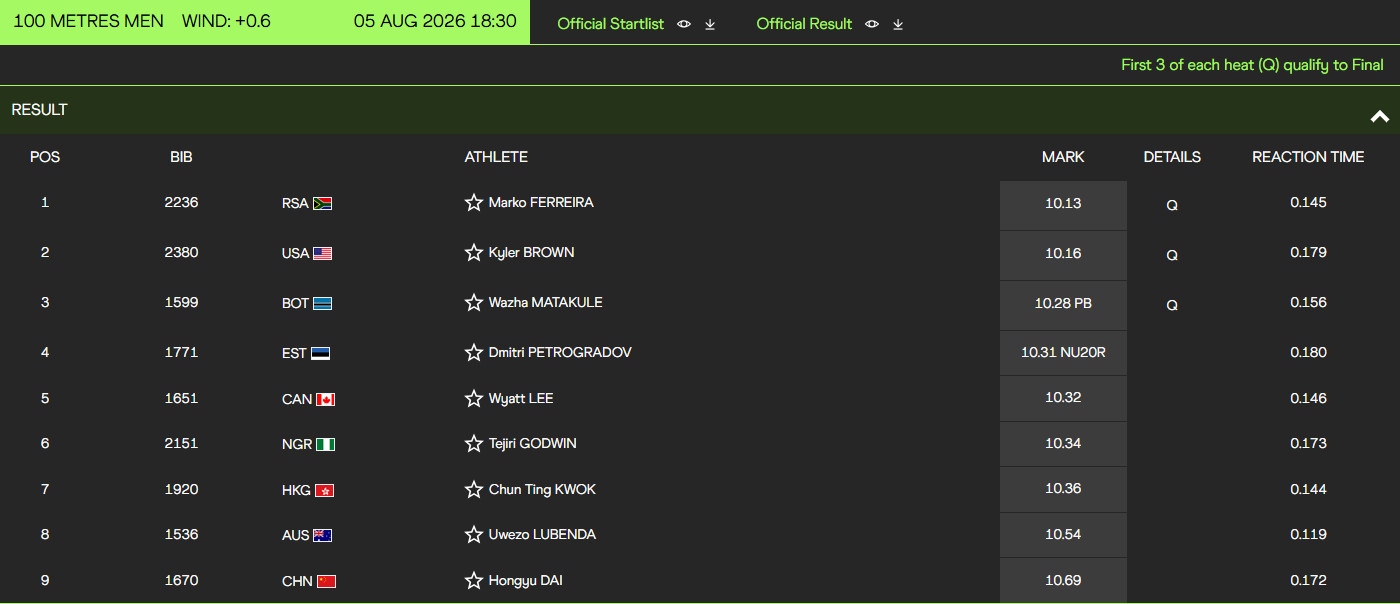Star athlete Kyler BROWN
This screenshot has height=604, width=1400.
(474, 253)
